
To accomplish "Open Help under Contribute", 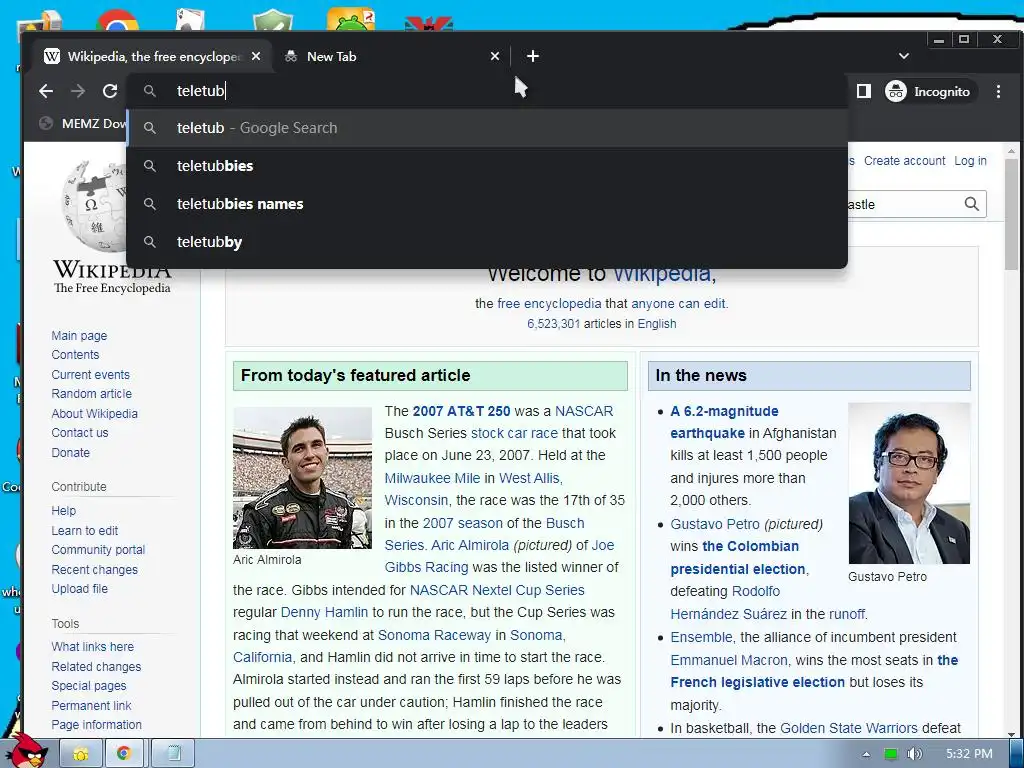I will (63, 511).
